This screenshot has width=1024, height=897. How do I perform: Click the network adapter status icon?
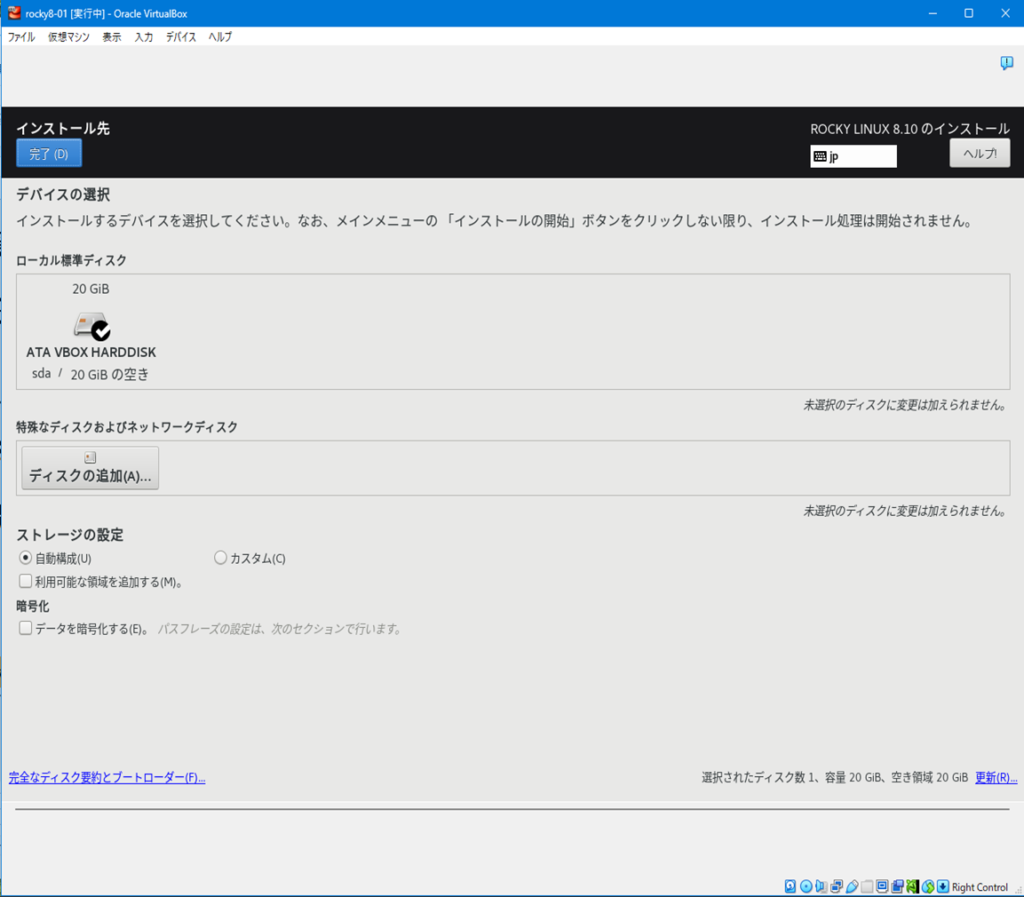tap(836, 886)
